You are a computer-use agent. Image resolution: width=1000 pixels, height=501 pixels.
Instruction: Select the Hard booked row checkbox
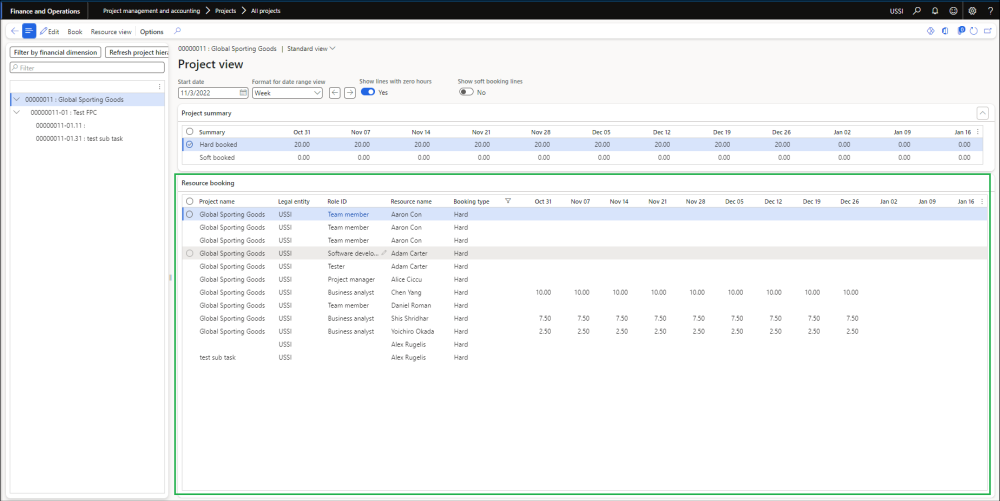click(x=190, y=144)
